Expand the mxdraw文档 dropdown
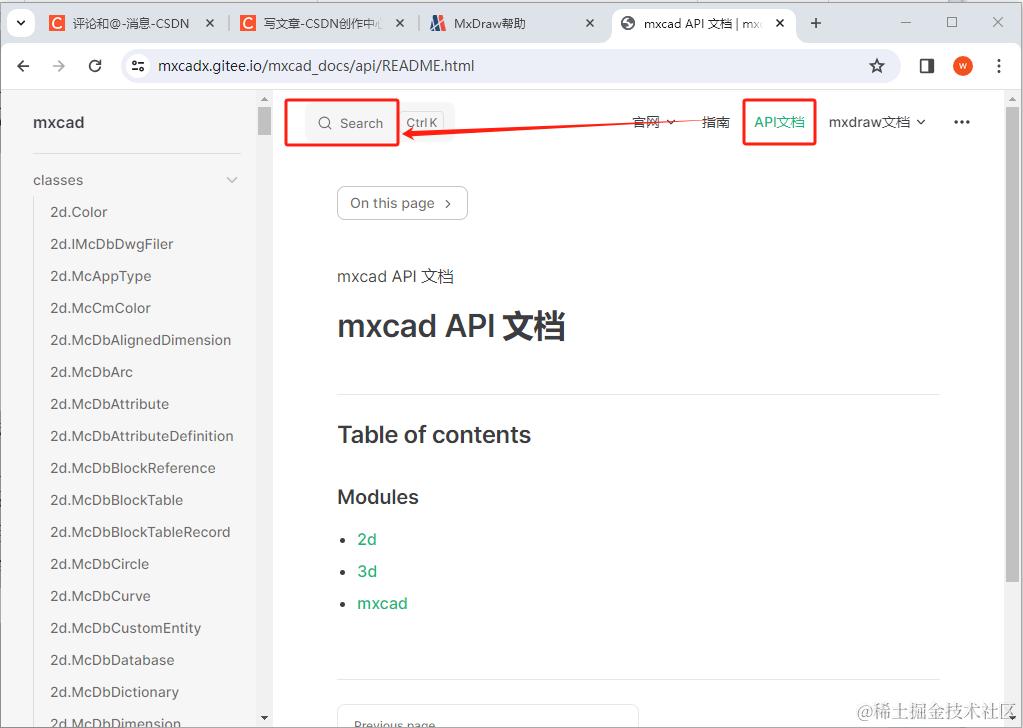1023x728 pixels. 877,122
